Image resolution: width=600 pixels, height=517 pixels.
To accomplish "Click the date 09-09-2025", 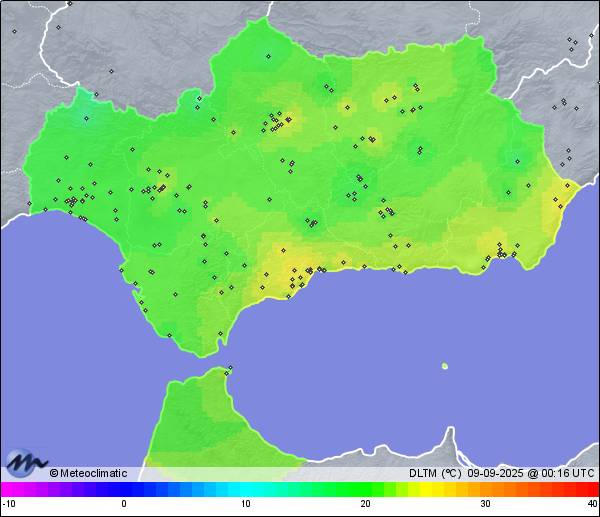I will click(495, 473).
